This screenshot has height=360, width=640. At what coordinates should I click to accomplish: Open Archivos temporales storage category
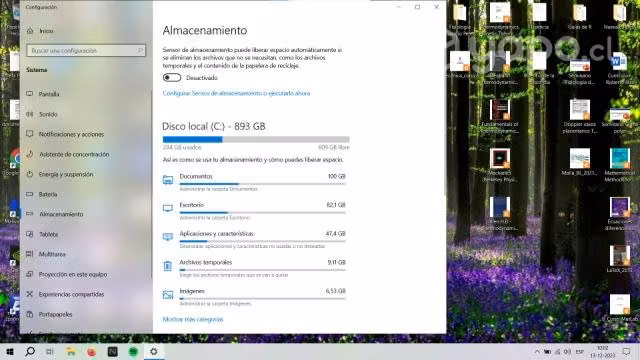point(254,268)
